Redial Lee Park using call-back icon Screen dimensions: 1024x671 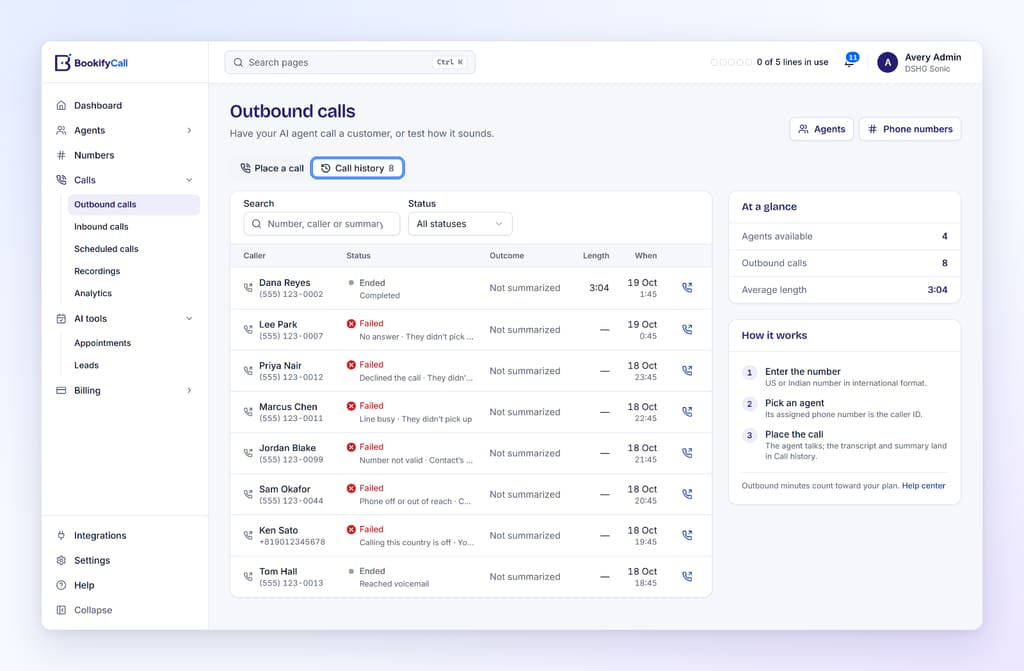pyautogui.click(x=687, y=329)
